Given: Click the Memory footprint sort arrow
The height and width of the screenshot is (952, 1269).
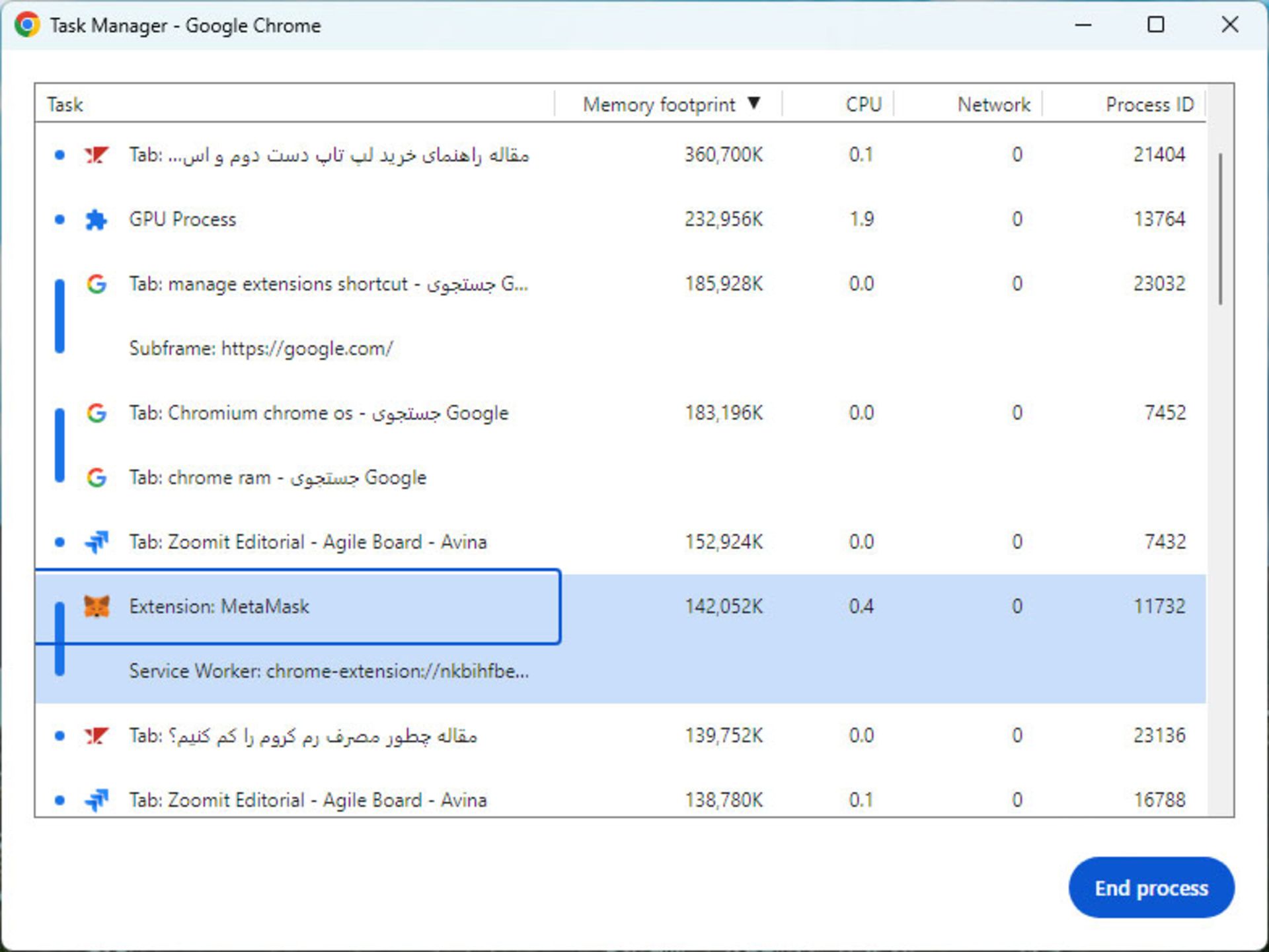Looking at the screenshot, I should [754, 104].
